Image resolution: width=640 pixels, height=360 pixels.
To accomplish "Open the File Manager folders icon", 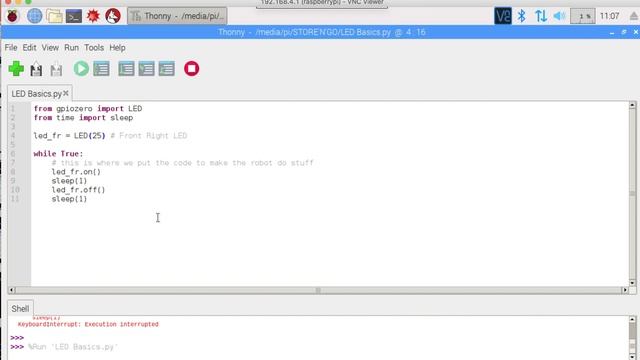I will [54, 16].
